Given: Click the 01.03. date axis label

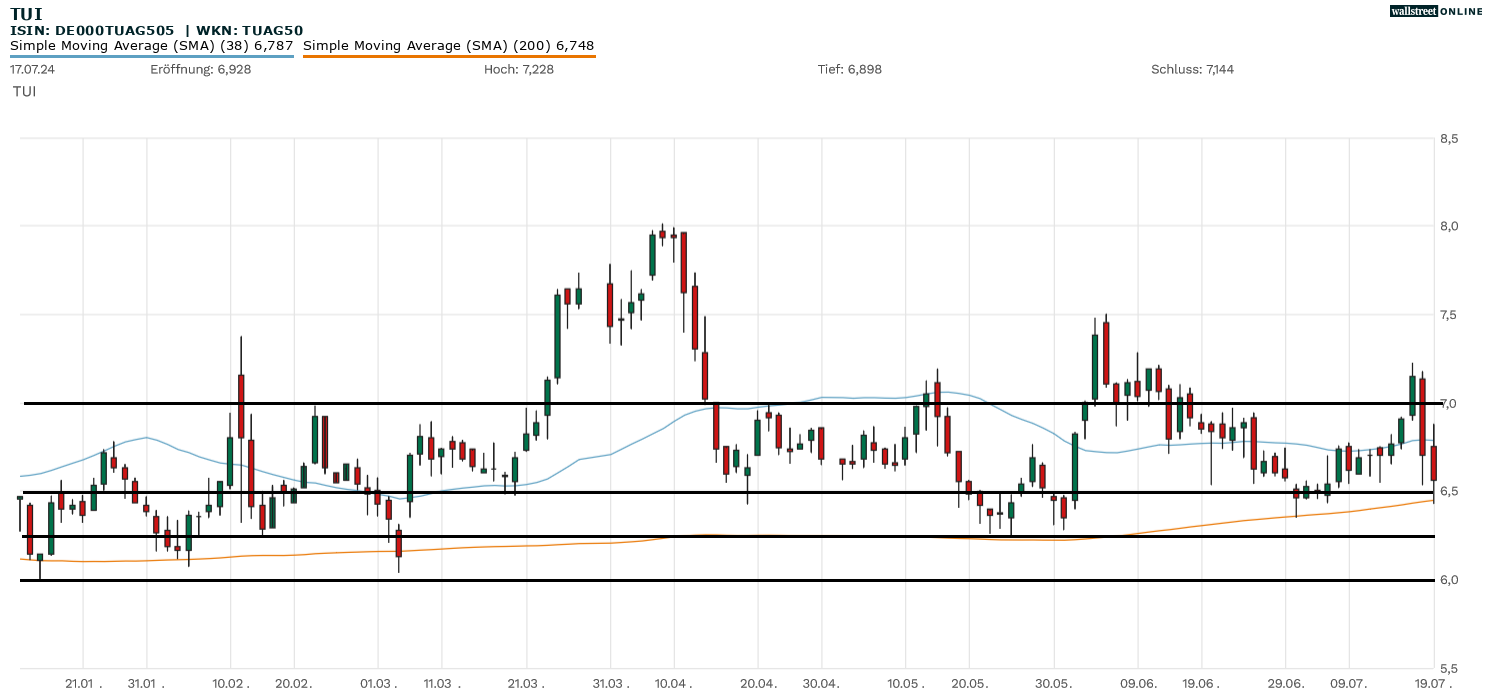Looking at the screenshot, I should [378, 683].
